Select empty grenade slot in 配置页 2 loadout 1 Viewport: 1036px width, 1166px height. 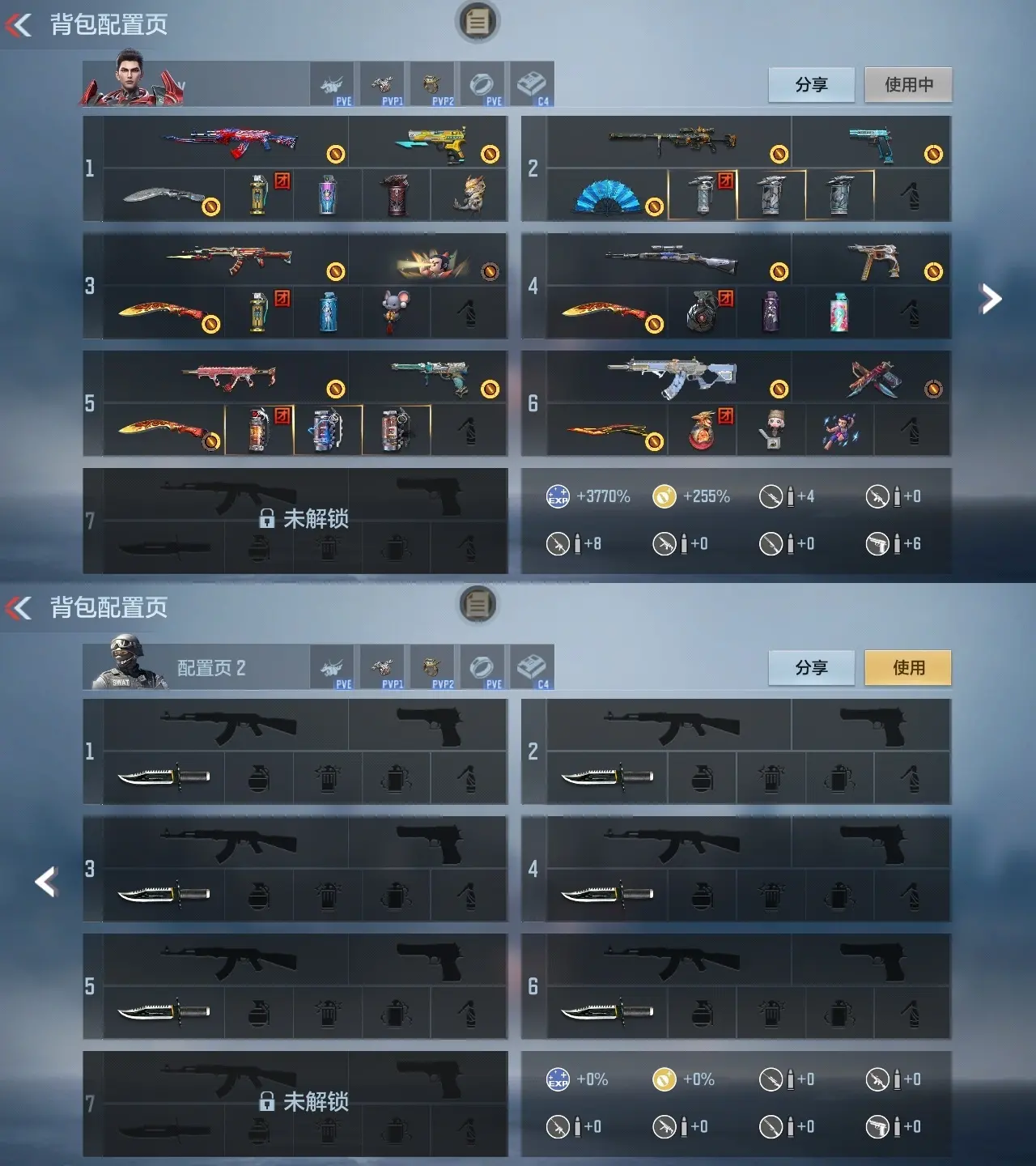point(258,778)
